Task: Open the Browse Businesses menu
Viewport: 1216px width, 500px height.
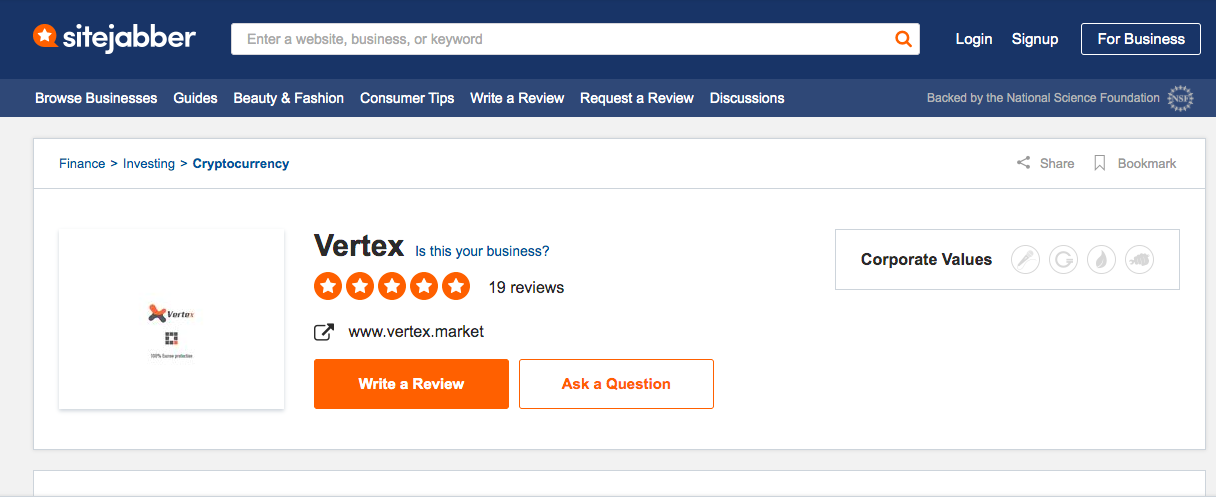Action: [96, 98]
